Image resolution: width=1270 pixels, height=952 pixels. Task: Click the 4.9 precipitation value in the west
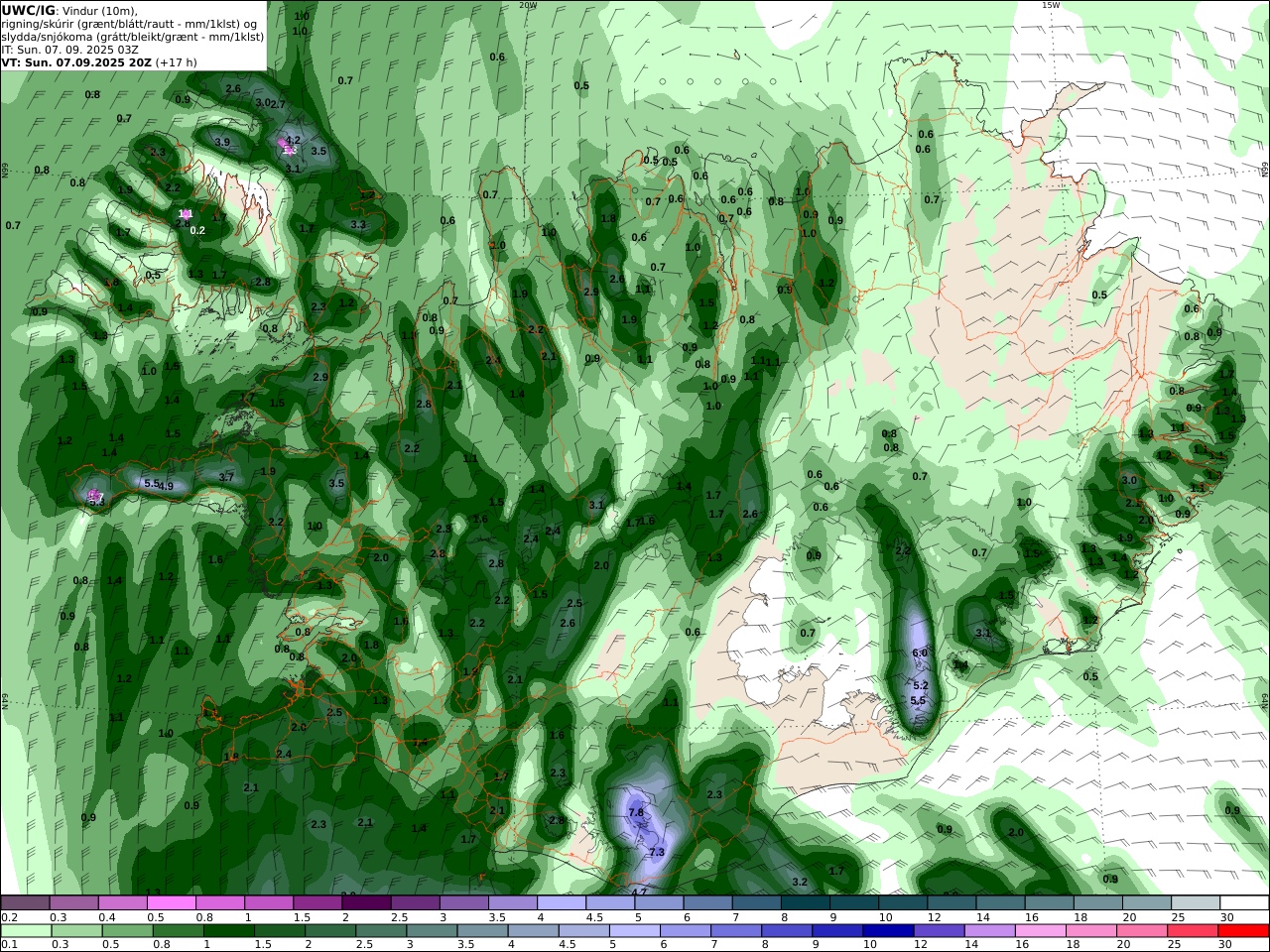tap(166, 486)
